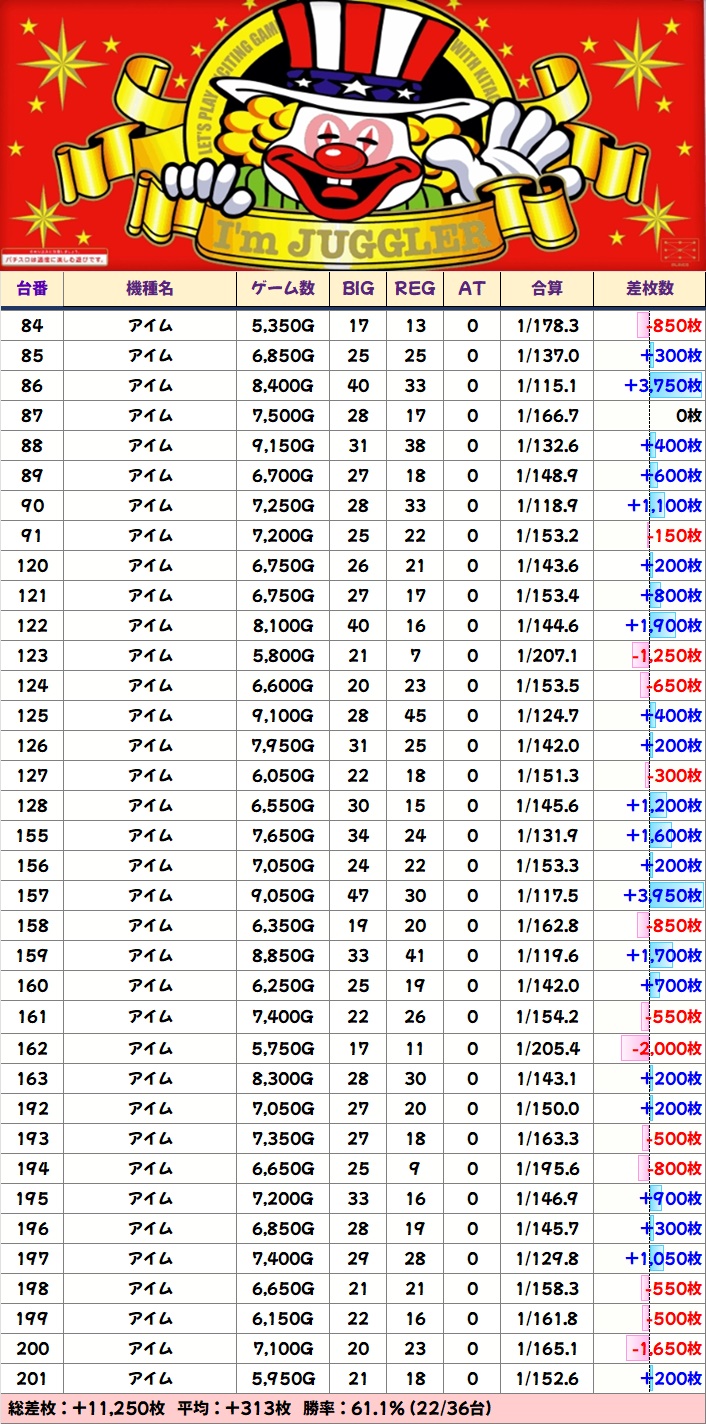706x1424 pixels.
Task: Click the +800枚 difference value
Action: (672, 596)
